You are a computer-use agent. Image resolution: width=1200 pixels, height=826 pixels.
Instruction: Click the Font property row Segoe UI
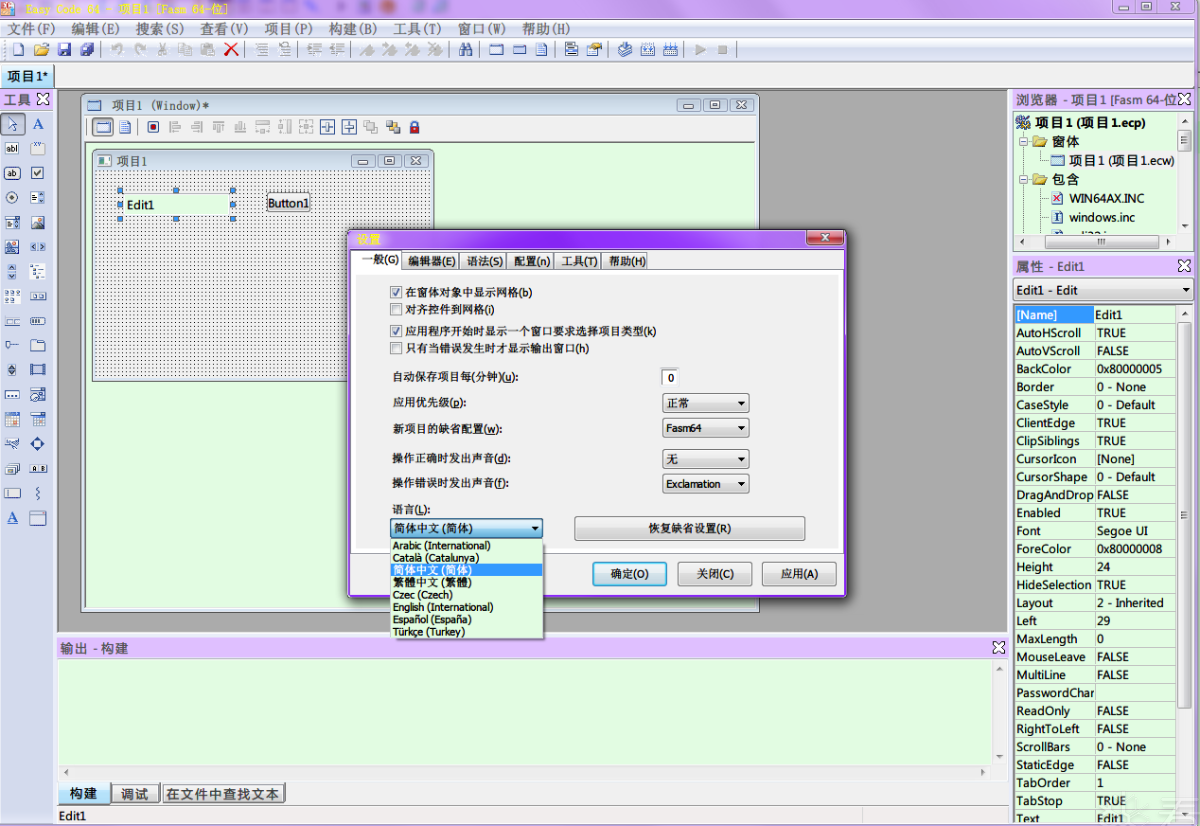[1095, 531]
